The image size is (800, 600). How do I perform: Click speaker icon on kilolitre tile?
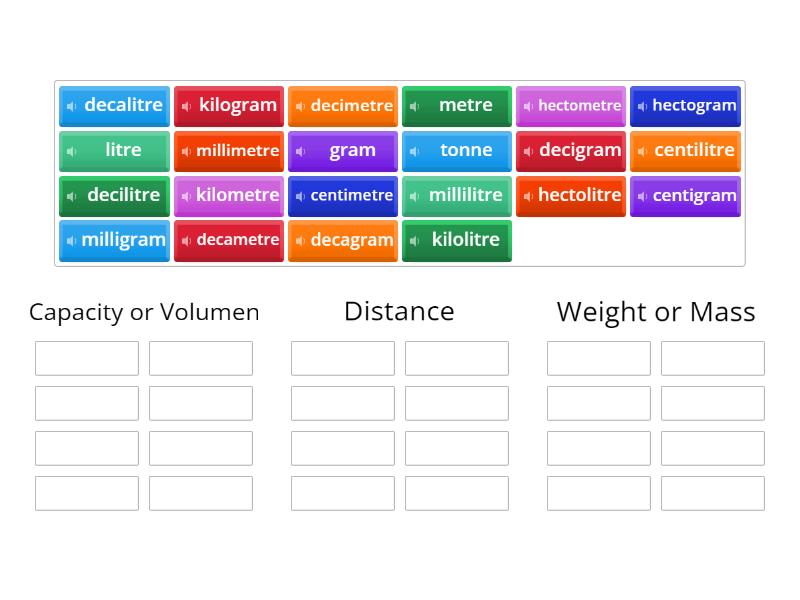point(415,241)
